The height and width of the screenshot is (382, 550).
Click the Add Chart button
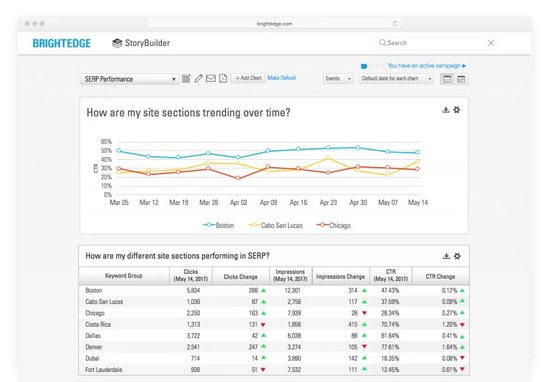(248, 78)
